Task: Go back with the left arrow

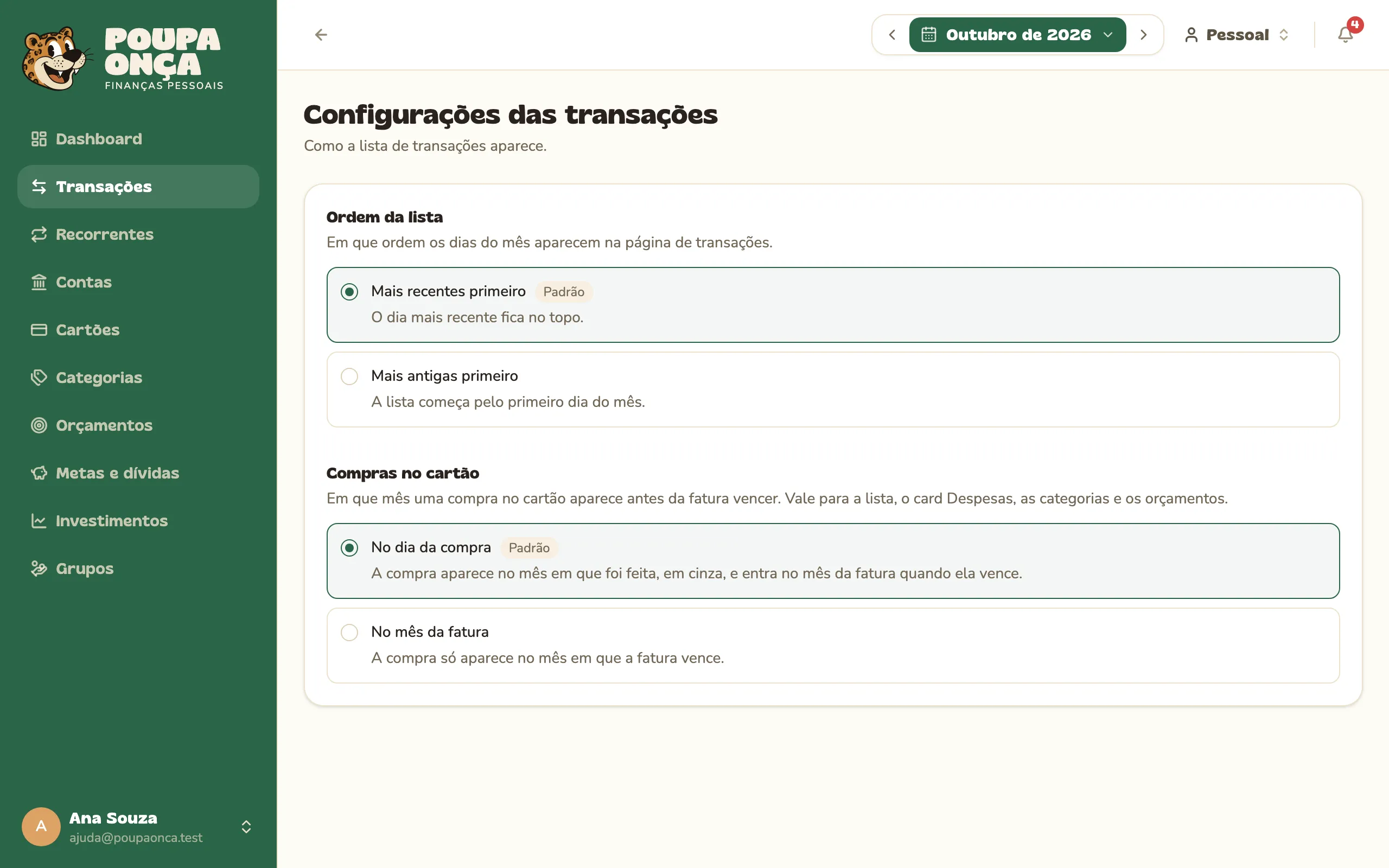Action: click(x=321, y=35)
